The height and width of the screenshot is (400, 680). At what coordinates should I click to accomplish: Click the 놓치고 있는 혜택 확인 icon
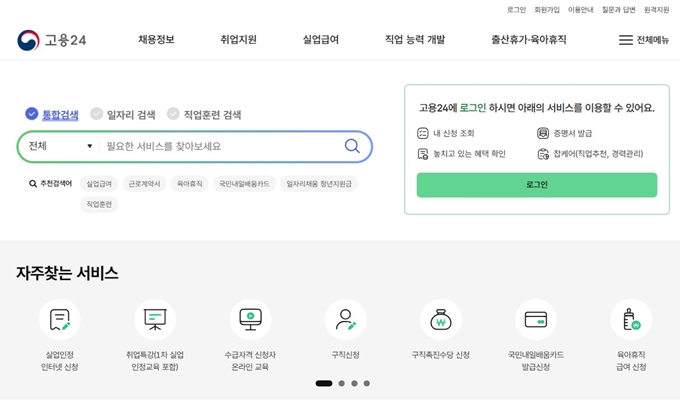[422, 154]
